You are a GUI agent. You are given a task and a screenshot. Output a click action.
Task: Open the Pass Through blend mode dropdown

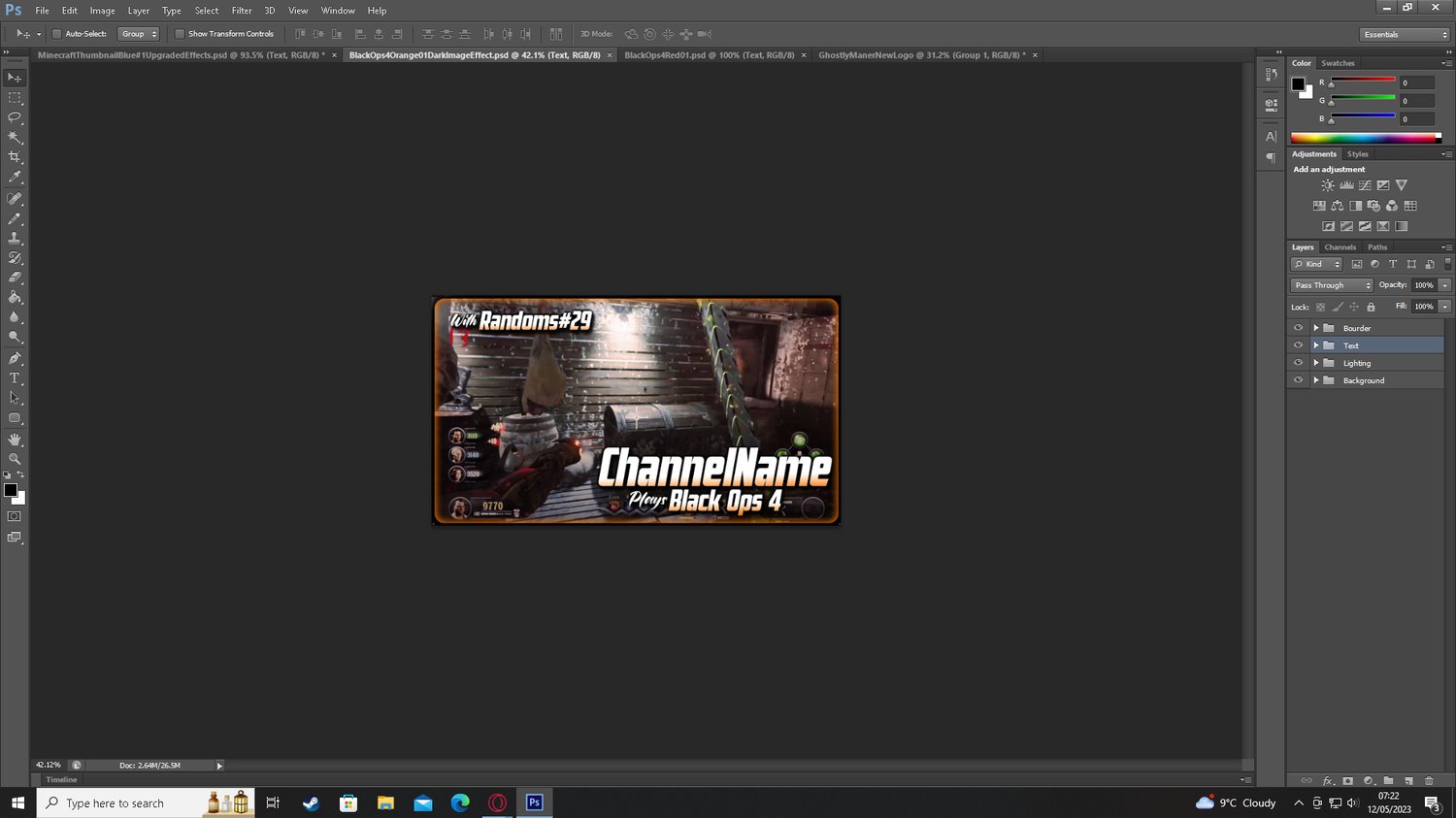[1332, 285]
